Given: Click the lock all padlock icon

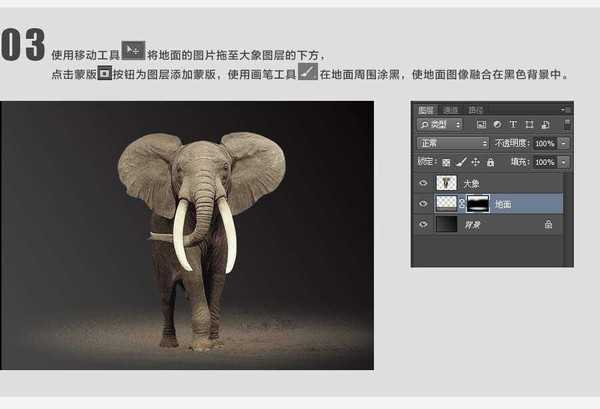Looking at the screenshot, I should (x=489, y=162).
